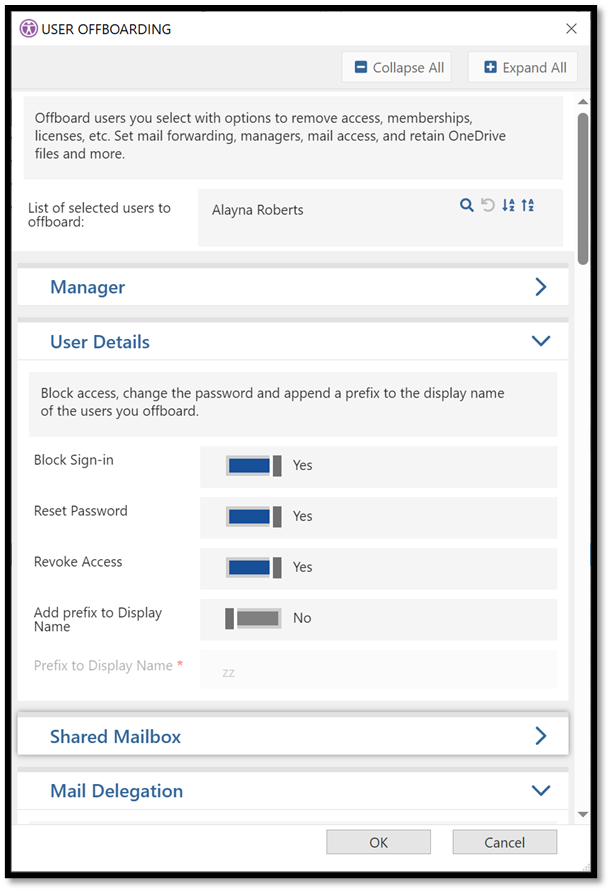Click the Cancel button
The height and width of the screenshot is (891, 610).
(505, 842)
